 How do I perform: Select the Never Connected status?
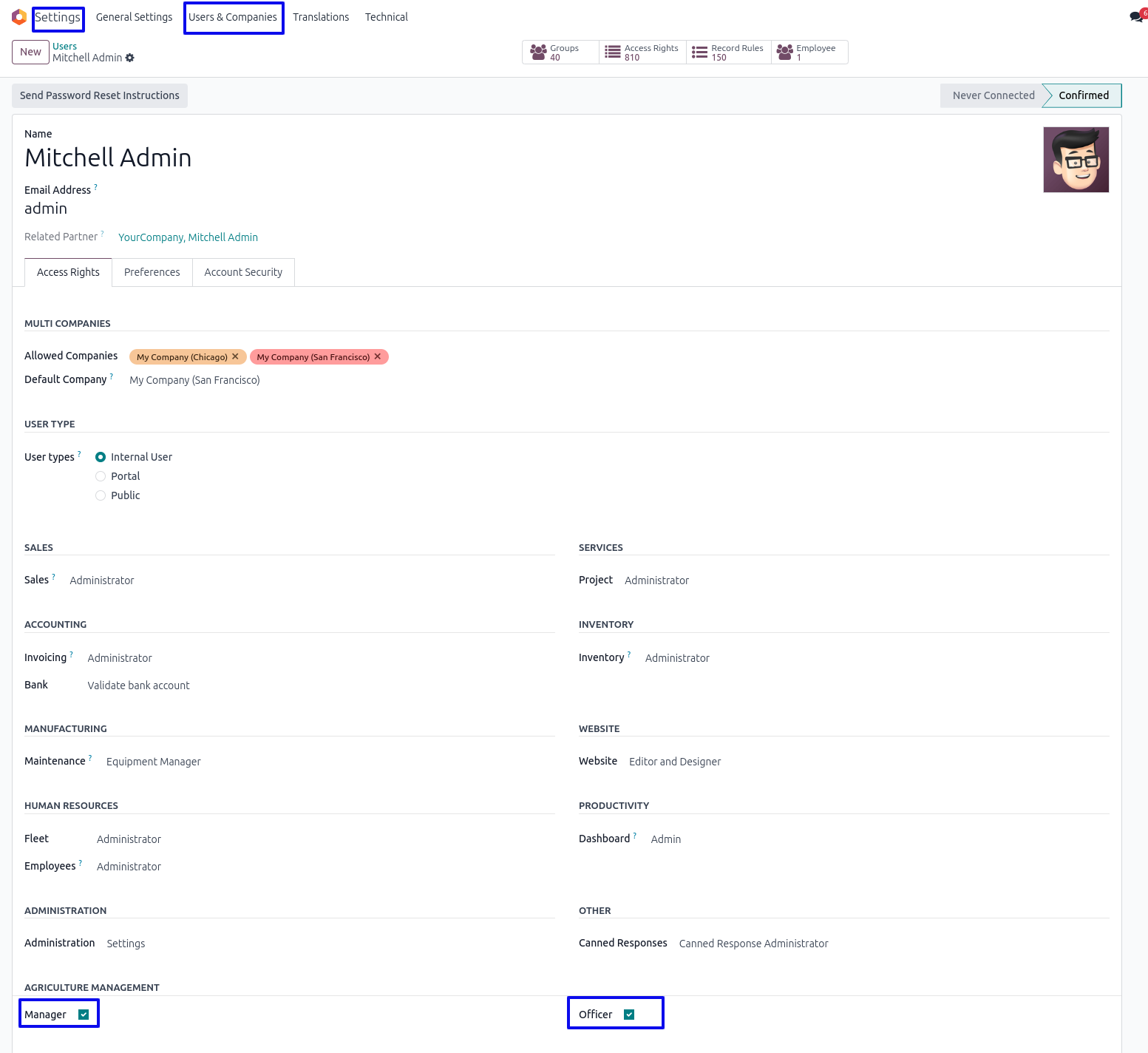tap(993, 95)
